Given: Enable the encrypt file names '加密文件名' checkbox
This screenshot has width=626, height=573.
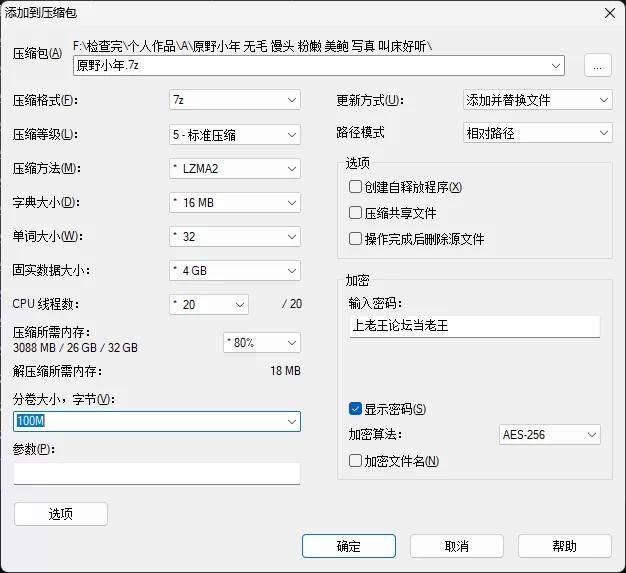Looking at the screenshot, I should tap(355, 461).
